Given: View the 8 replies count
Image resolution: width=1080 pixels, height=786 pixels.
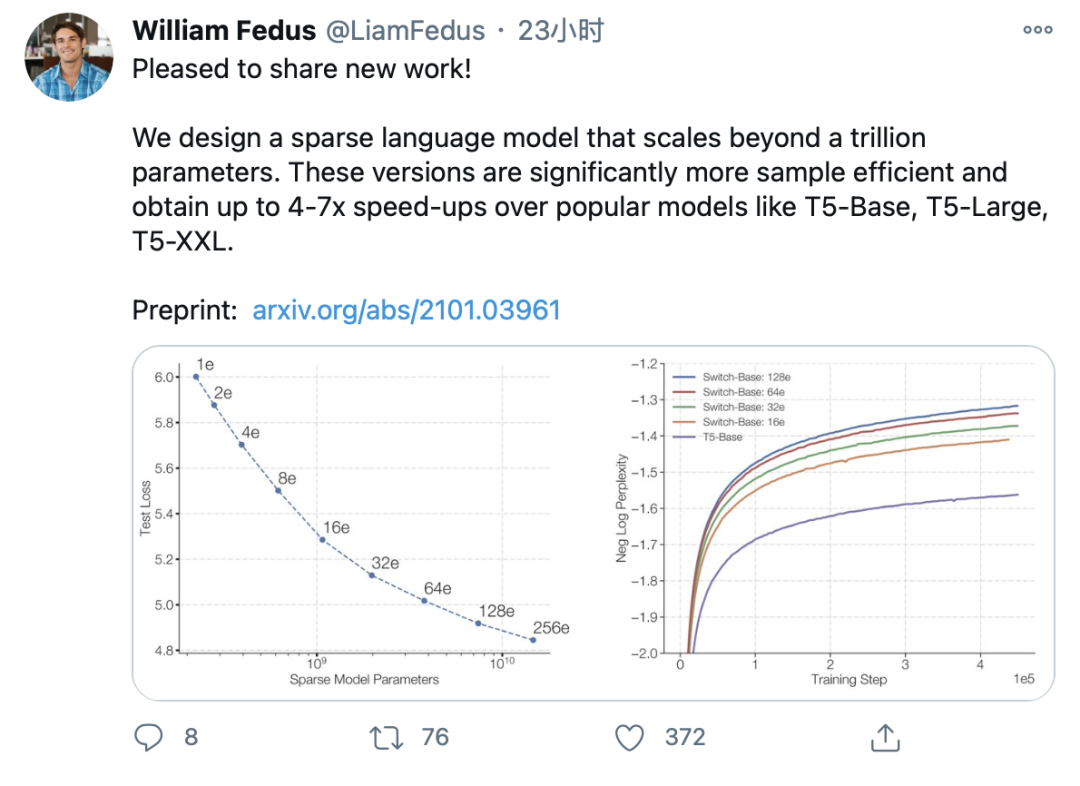Looking at the screenshot, I should [191, 737].
